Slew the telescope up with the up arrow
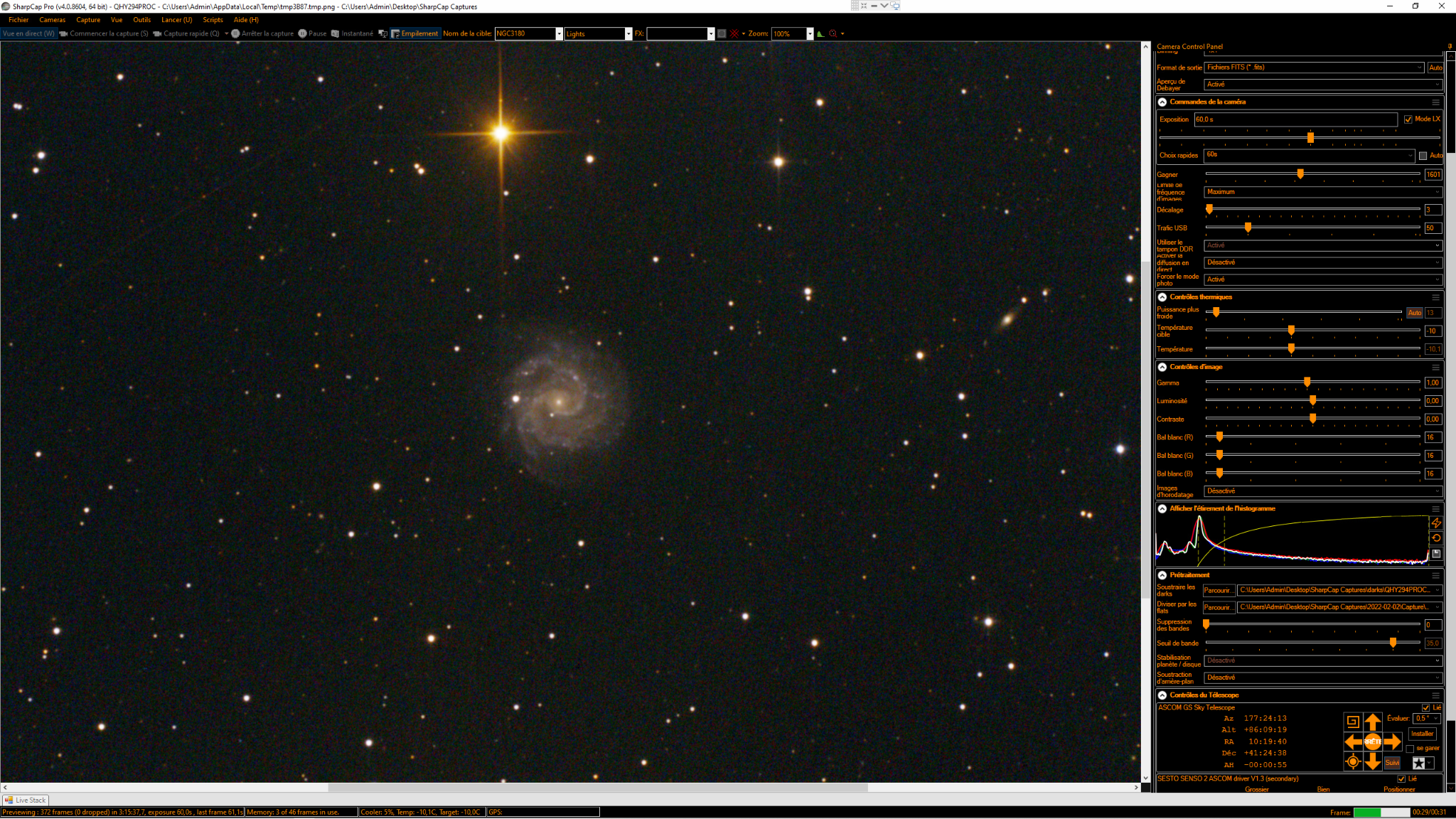Screen dimensions: 1456x819 click(x=1373, y=722)
